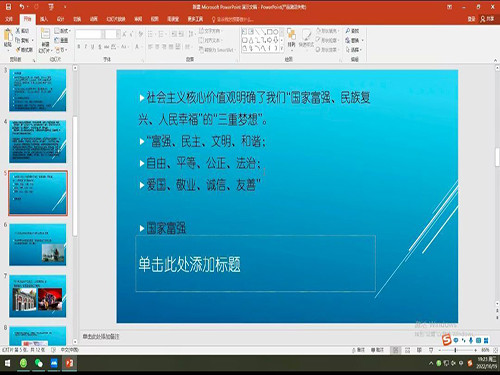Image resolution: width=500 pixels, height=375 pixels.
Task: Open the Insert ribbon tab
Action: [44, 19]
